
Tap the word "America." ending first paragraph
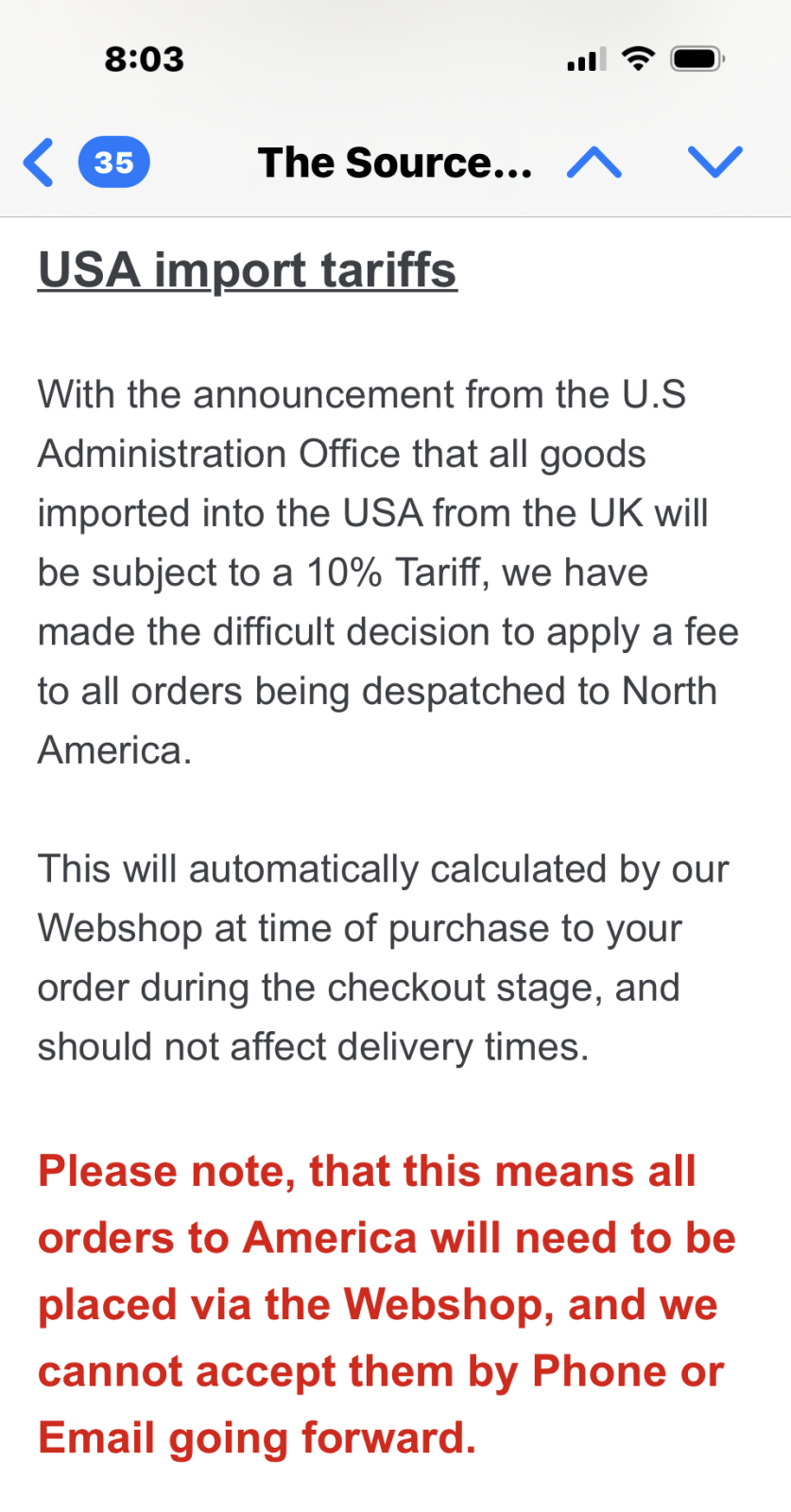click(x=114, y=751)
